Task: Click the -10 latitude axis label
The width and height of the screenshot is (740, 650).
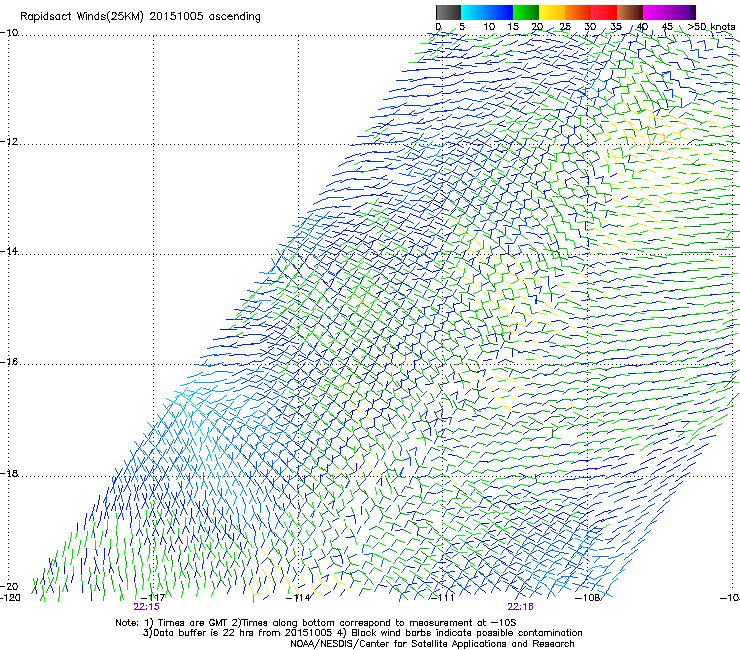Action: pyautogui.click(x=9, y=33)
